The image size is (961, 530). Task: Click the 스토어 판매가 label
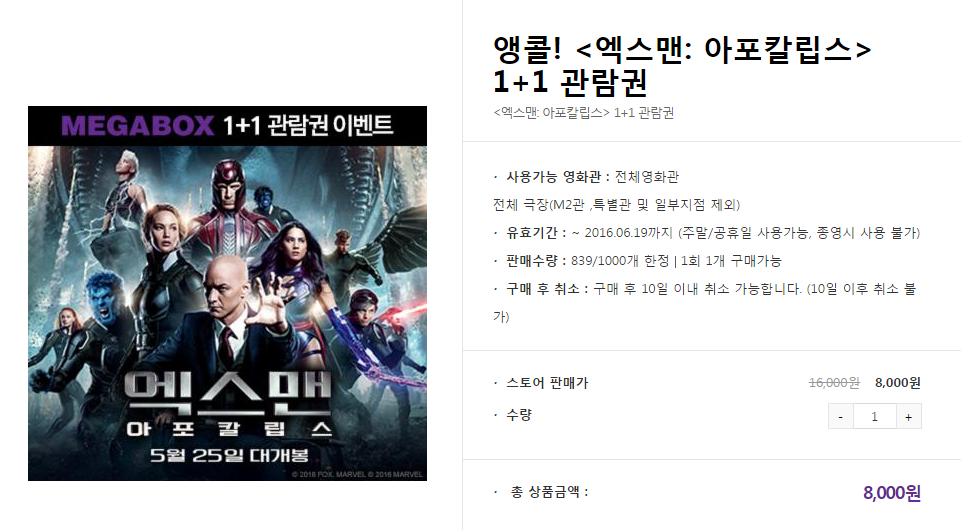pyautogui.click(x=547, y=383)
